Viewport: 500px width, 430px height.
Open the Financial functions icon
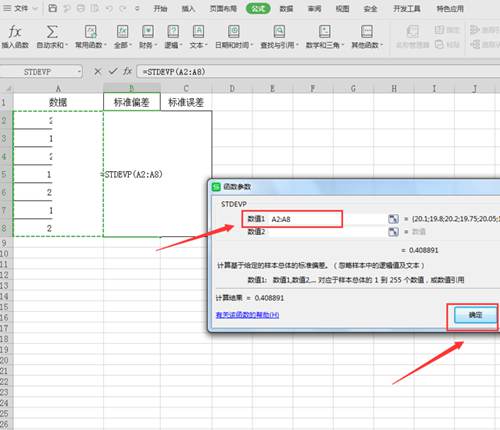pos(148,32)
